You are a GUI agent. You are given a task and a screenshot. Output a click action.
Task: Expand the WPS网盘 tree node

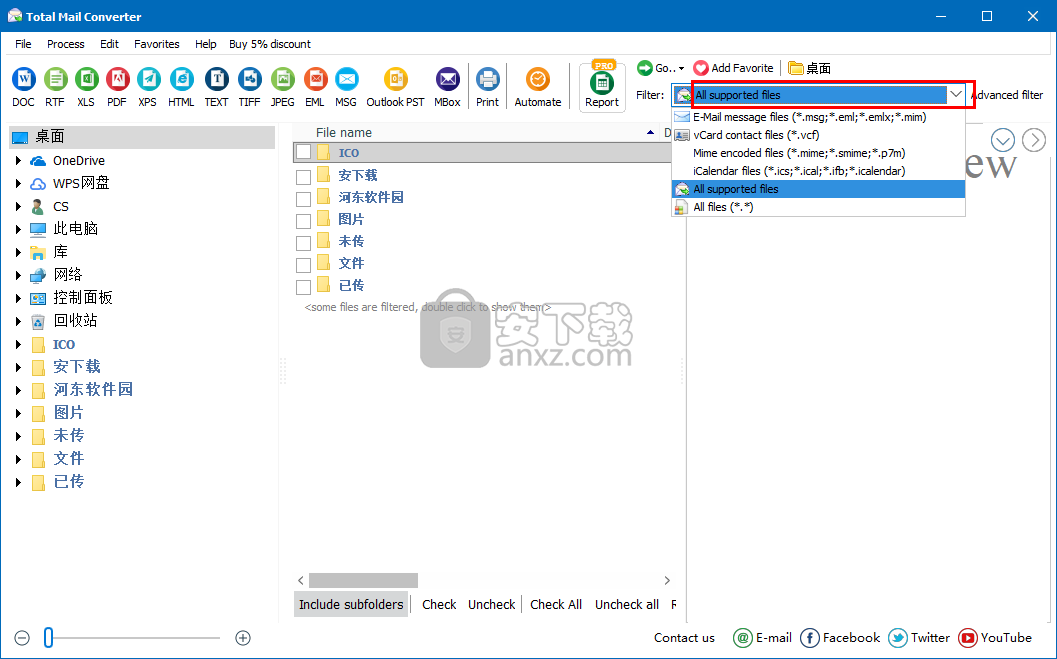[x=18, y=183]
